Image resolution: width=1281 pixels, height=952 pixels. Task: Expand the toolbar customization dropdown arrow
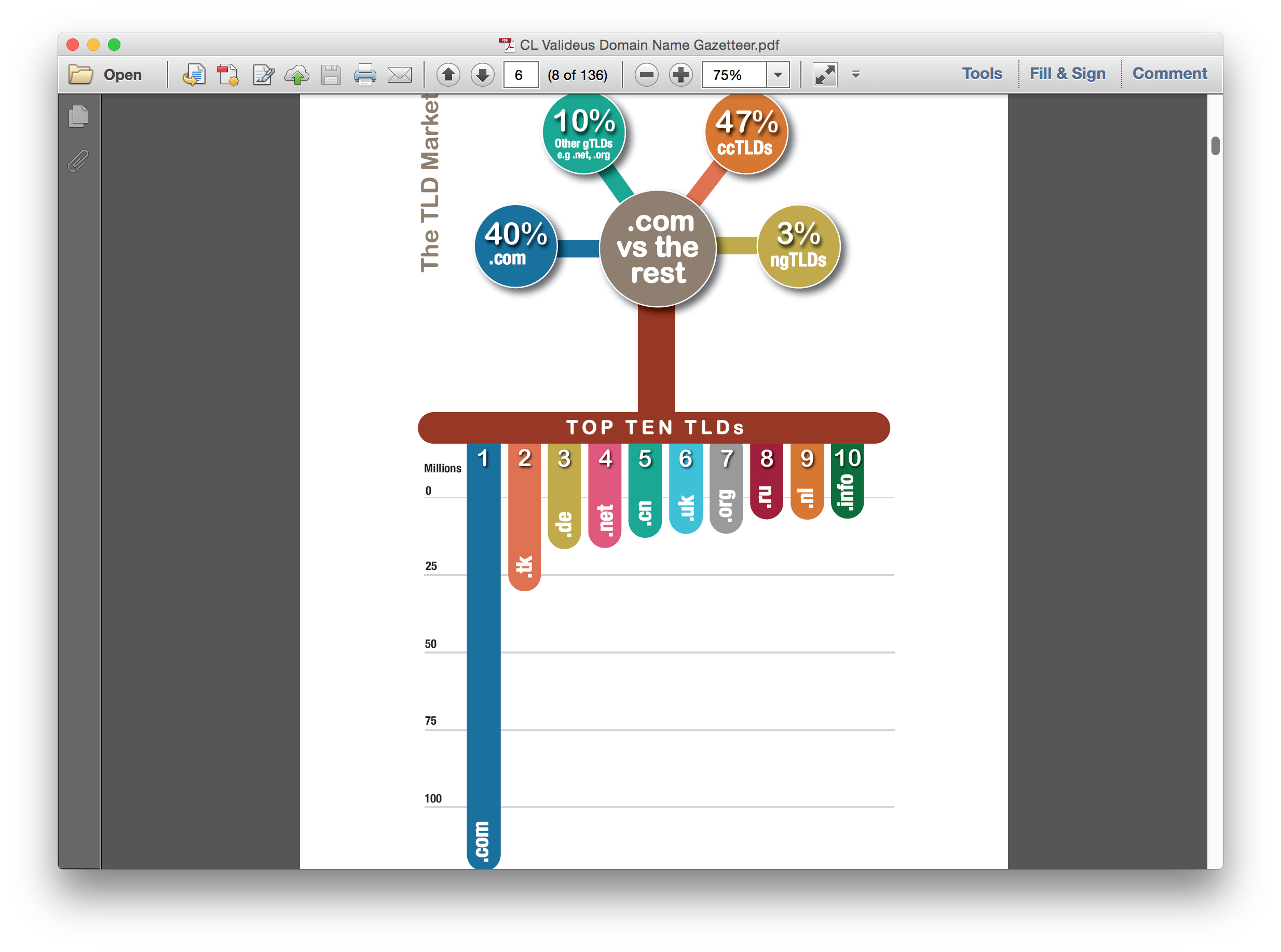click(x=856, y=74)
